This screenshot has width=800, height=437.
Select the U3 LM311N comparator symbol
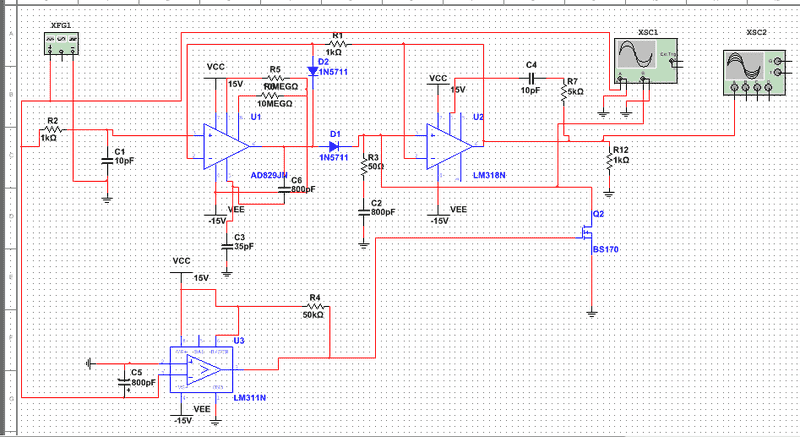202,370
